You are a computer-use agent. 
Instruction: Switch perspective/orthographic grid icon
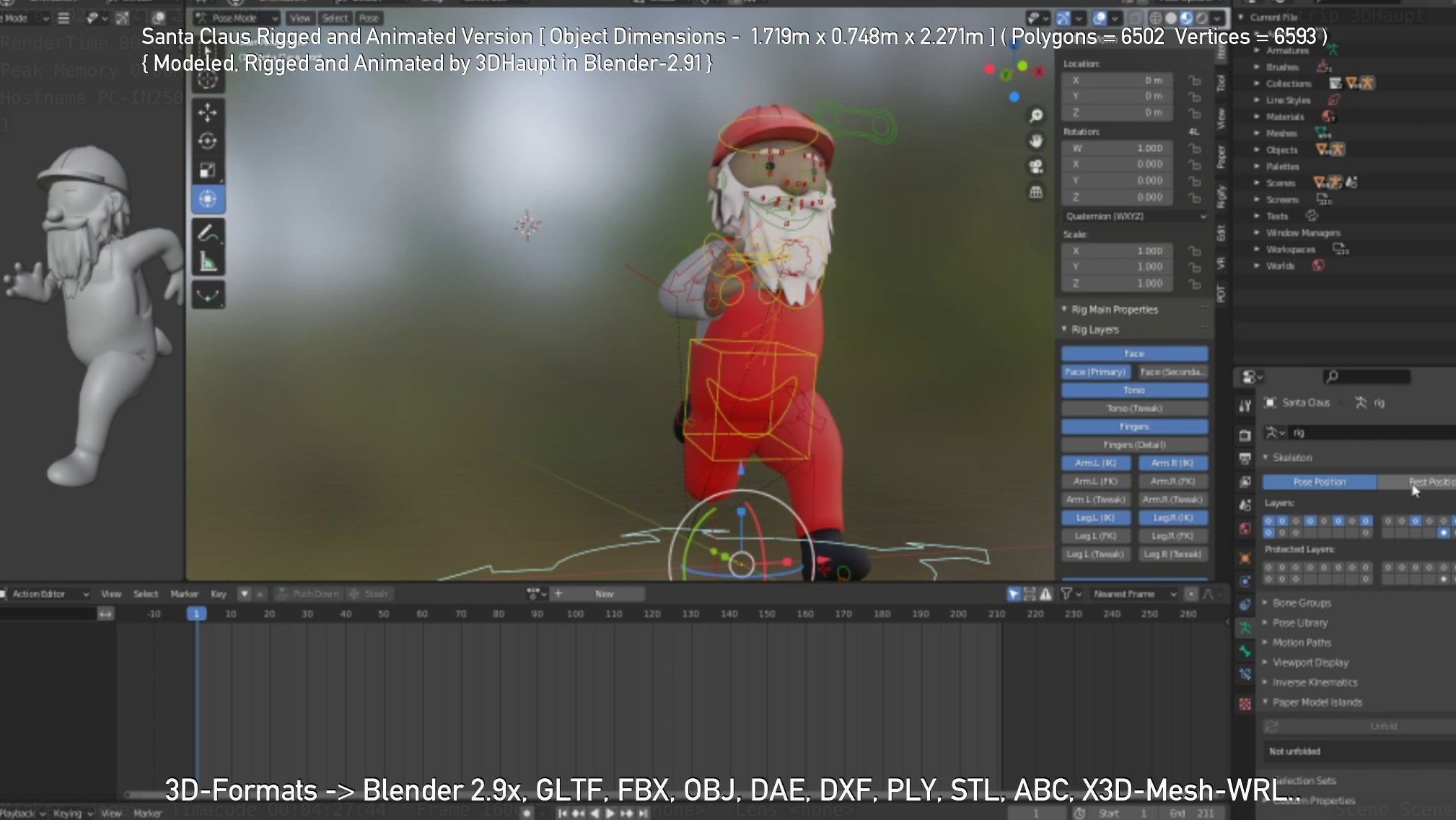click(x=1036, y=192)
